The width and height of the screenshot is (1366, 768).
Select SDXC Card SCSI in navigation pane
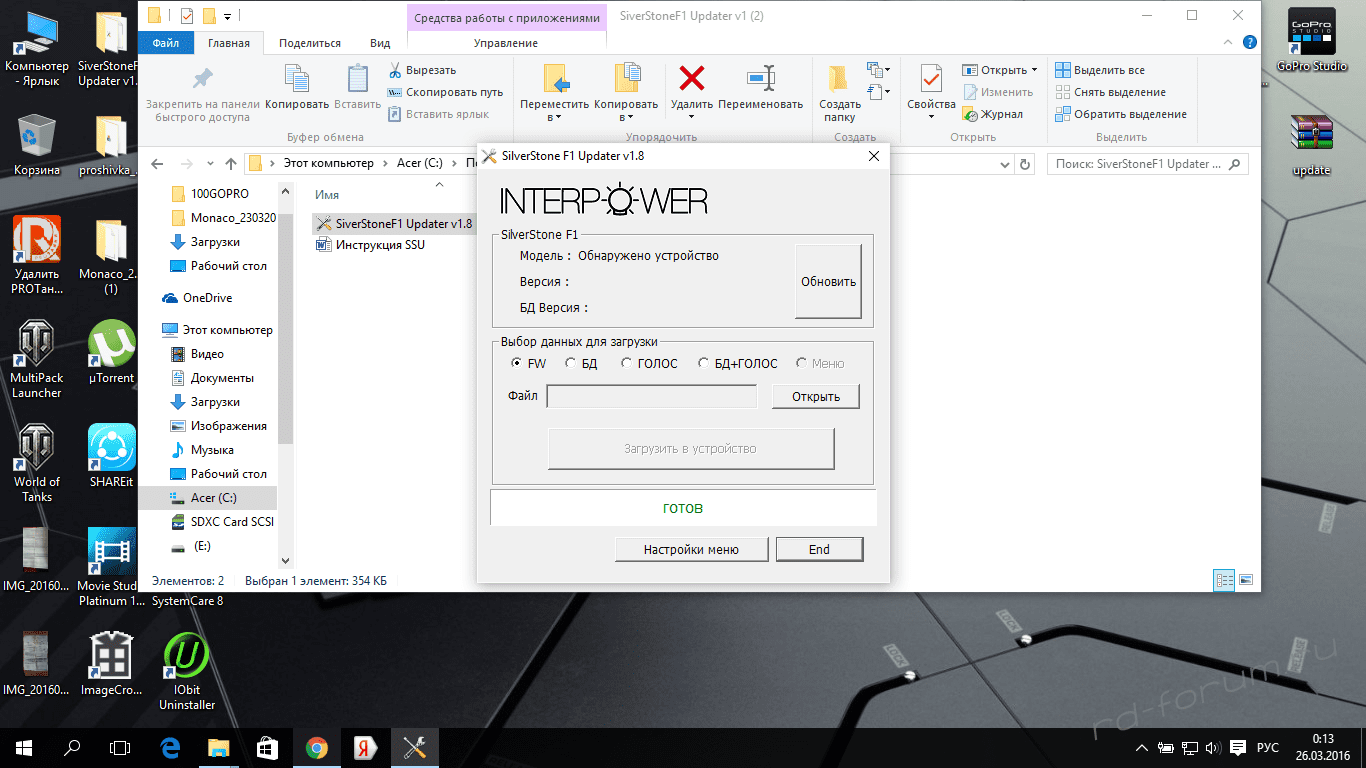(222, 522)
